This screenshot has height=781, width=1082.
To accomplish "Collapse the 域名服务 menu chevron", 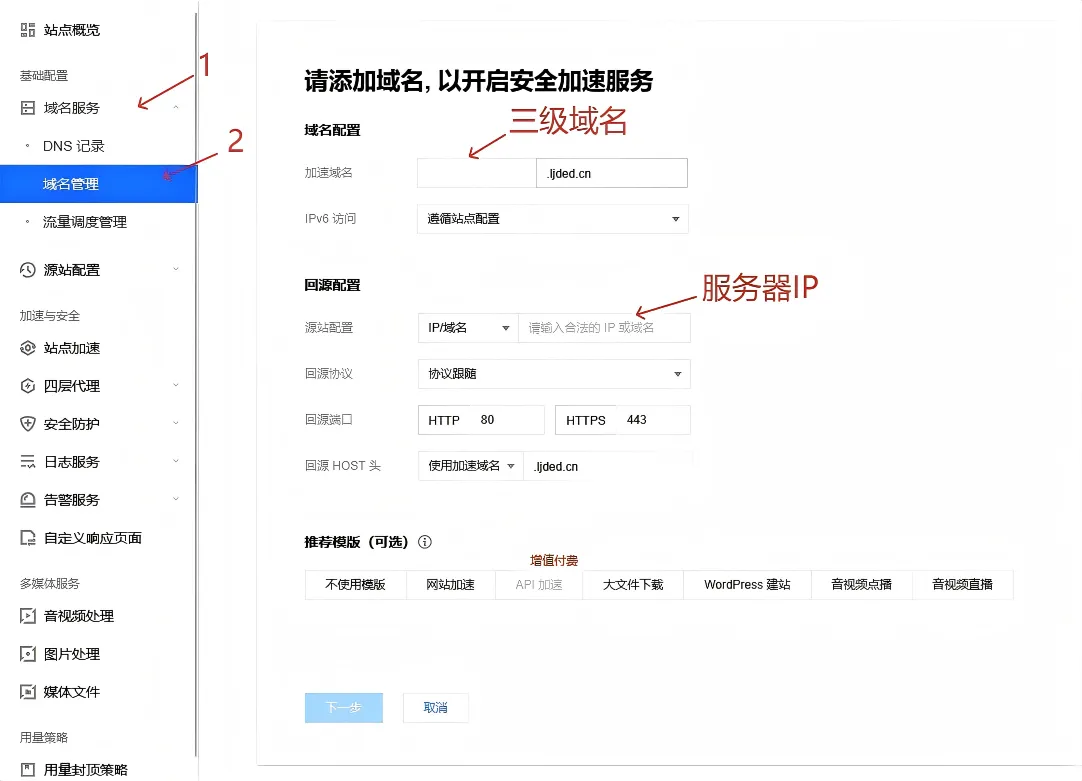I will point(176,108).
